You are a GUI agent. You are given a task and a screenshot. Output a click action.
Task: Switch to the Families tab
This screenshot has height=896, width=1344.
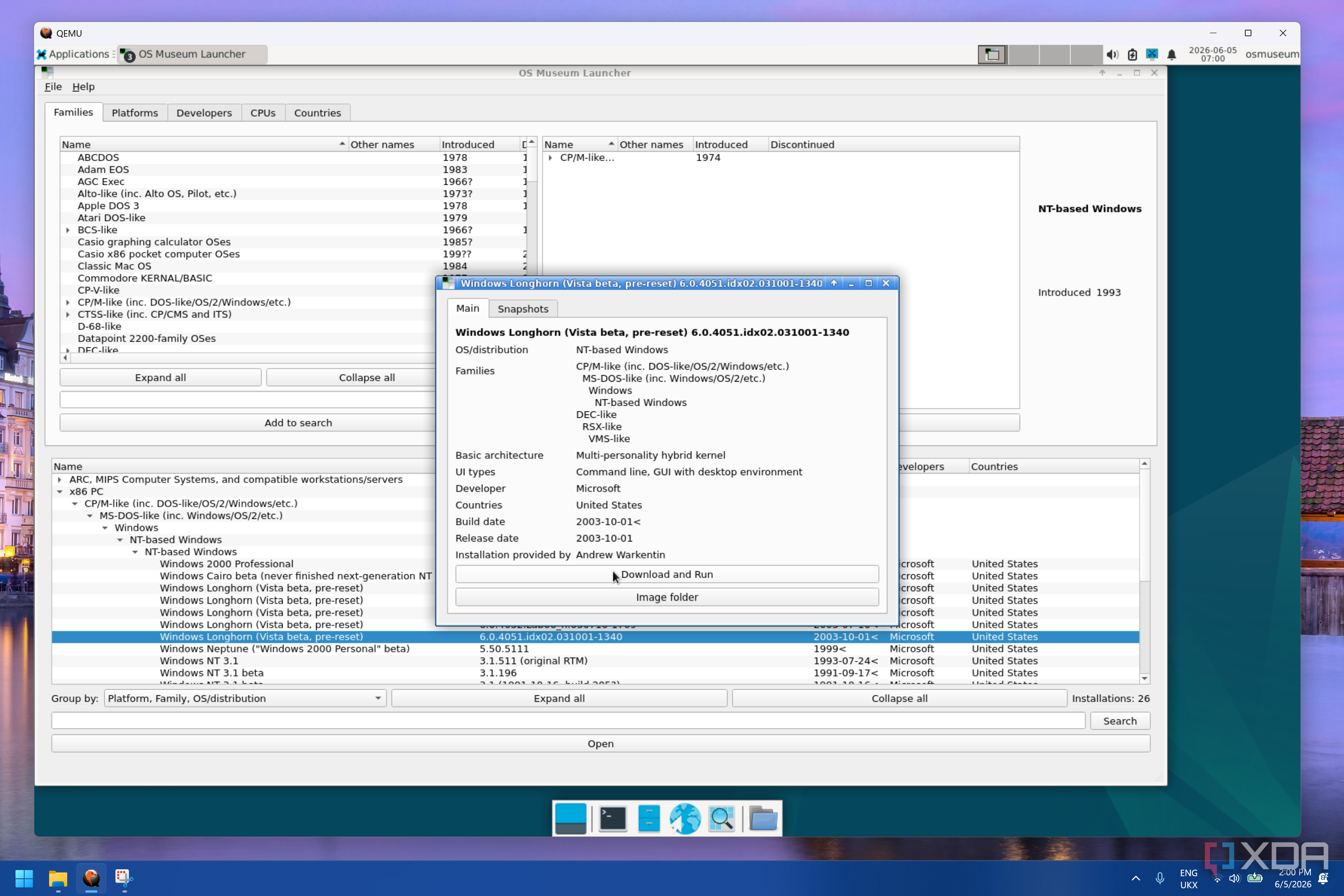[x=73, y=112]
